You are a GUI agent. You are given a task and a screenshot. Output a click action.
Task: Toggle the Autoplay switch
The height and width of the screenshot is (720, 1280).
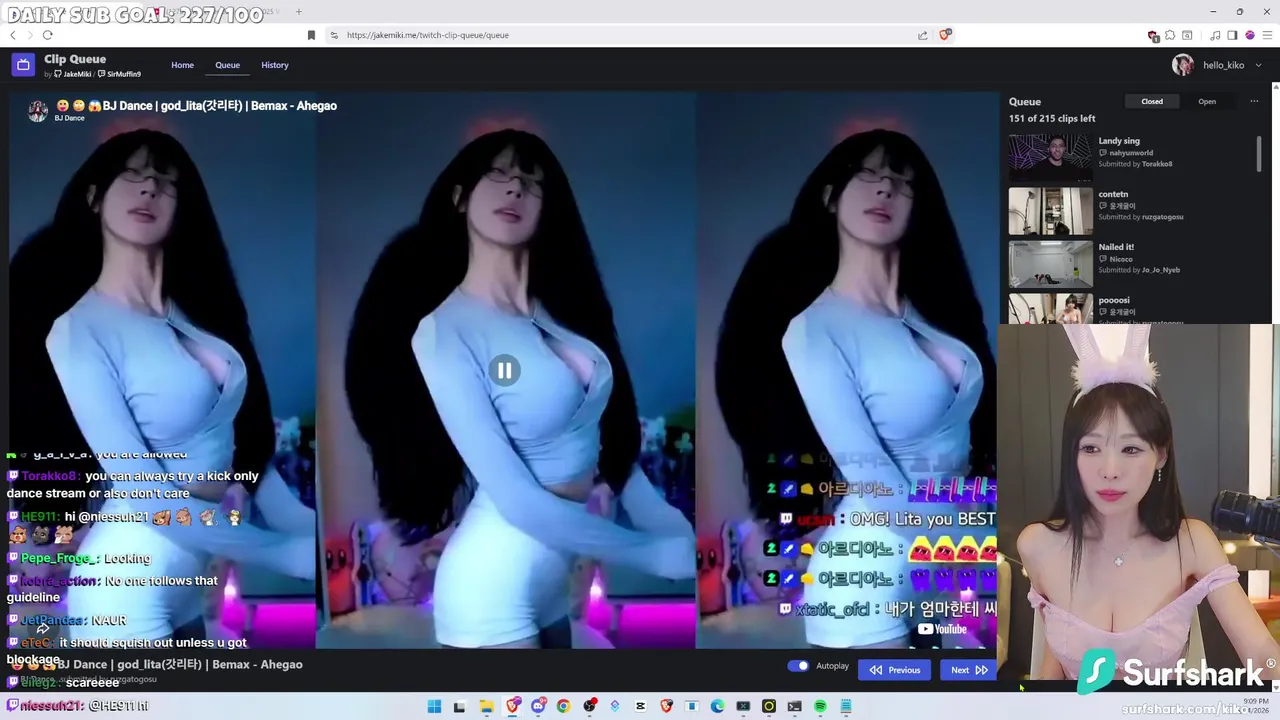point(798,666)
